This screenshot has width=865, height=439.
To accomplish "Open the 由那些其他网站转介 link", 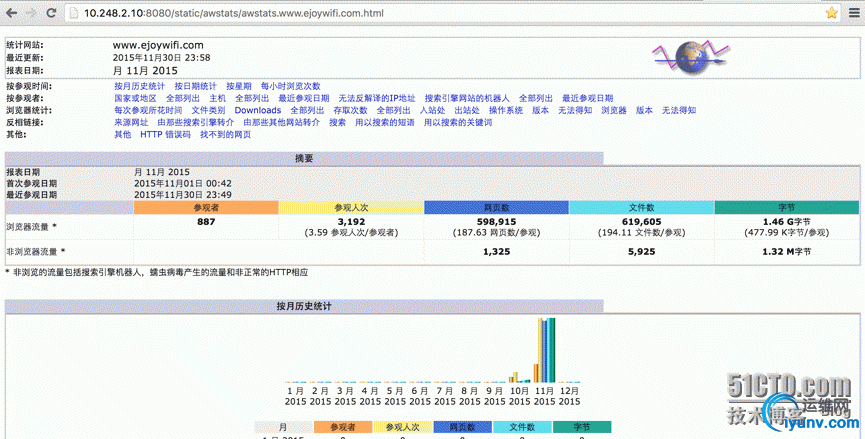I will (x=282, y=122).
